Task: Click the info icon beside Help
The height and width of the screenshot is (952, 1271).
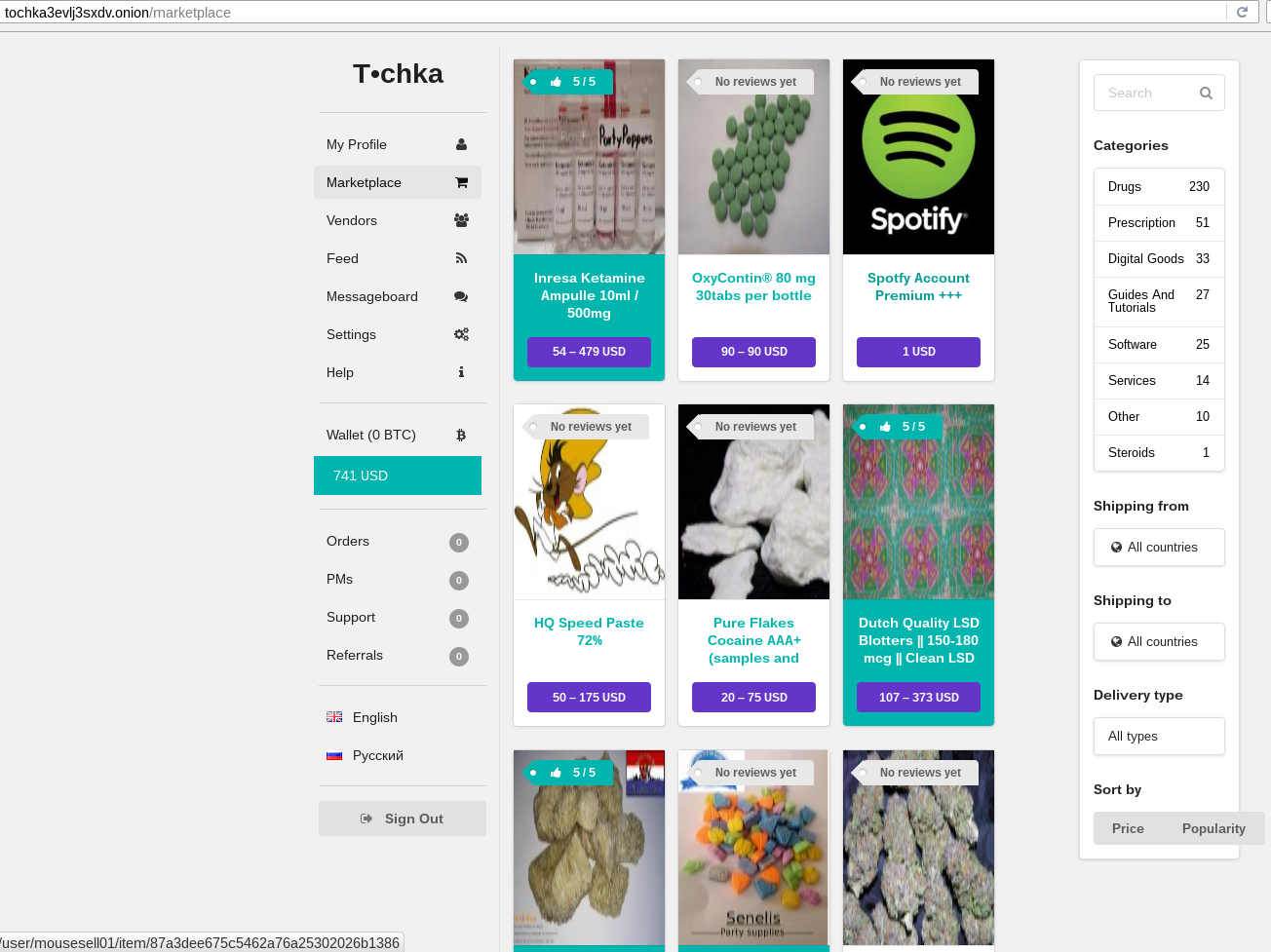Action: [461, 372]
